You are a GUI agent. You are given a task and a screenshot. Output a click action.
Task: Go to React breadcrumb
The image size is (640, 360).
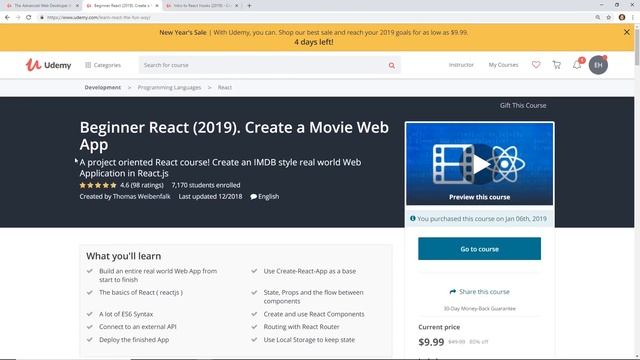coord(224,87)
